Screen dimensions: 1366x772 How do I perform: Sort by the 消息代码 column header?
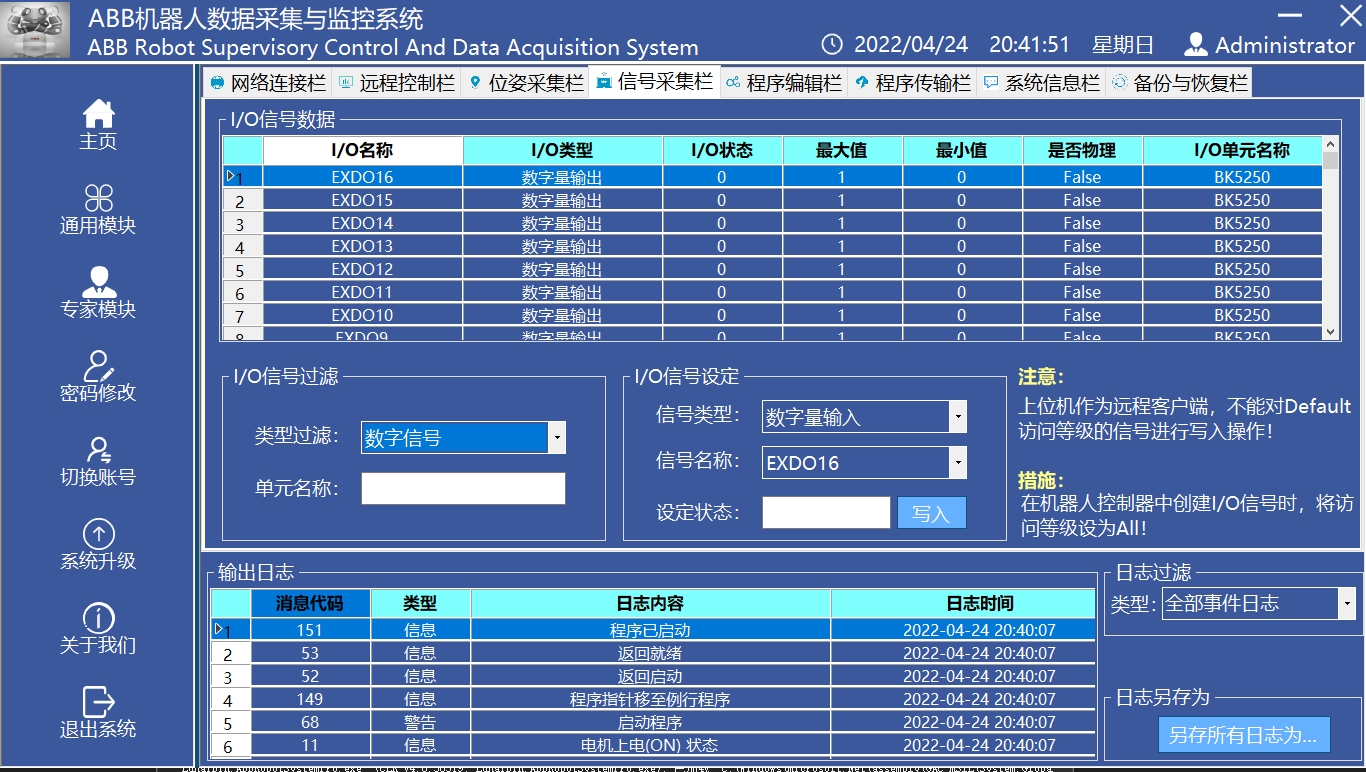point(310,603)
